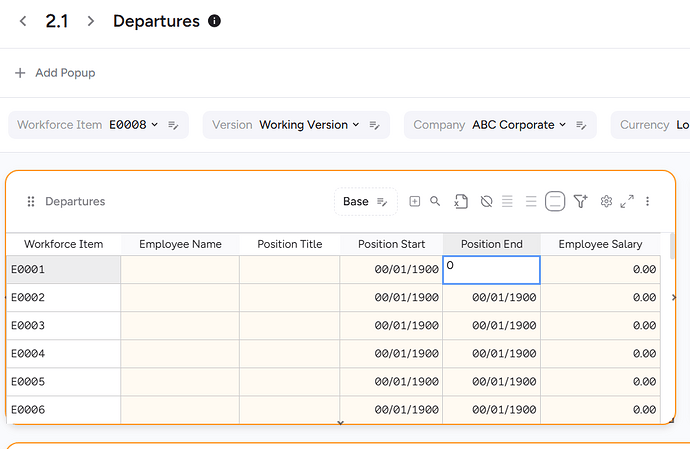Click the info icon beside Departures title

point(214,21)
